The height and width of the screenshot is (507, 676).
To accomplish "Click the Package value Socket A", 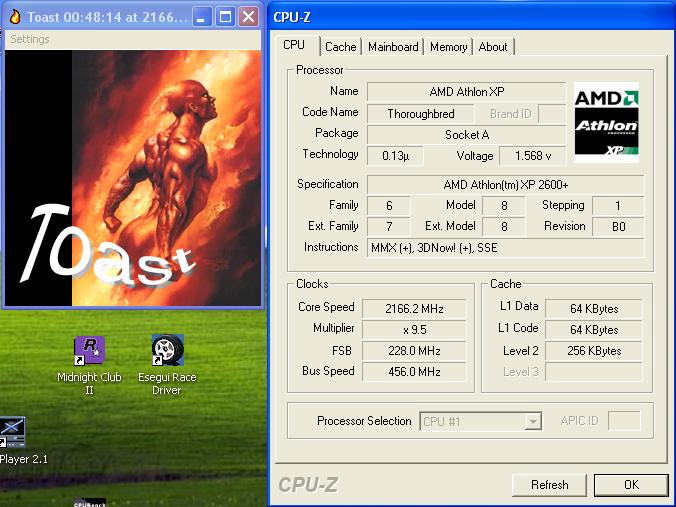I will (466, 135).
